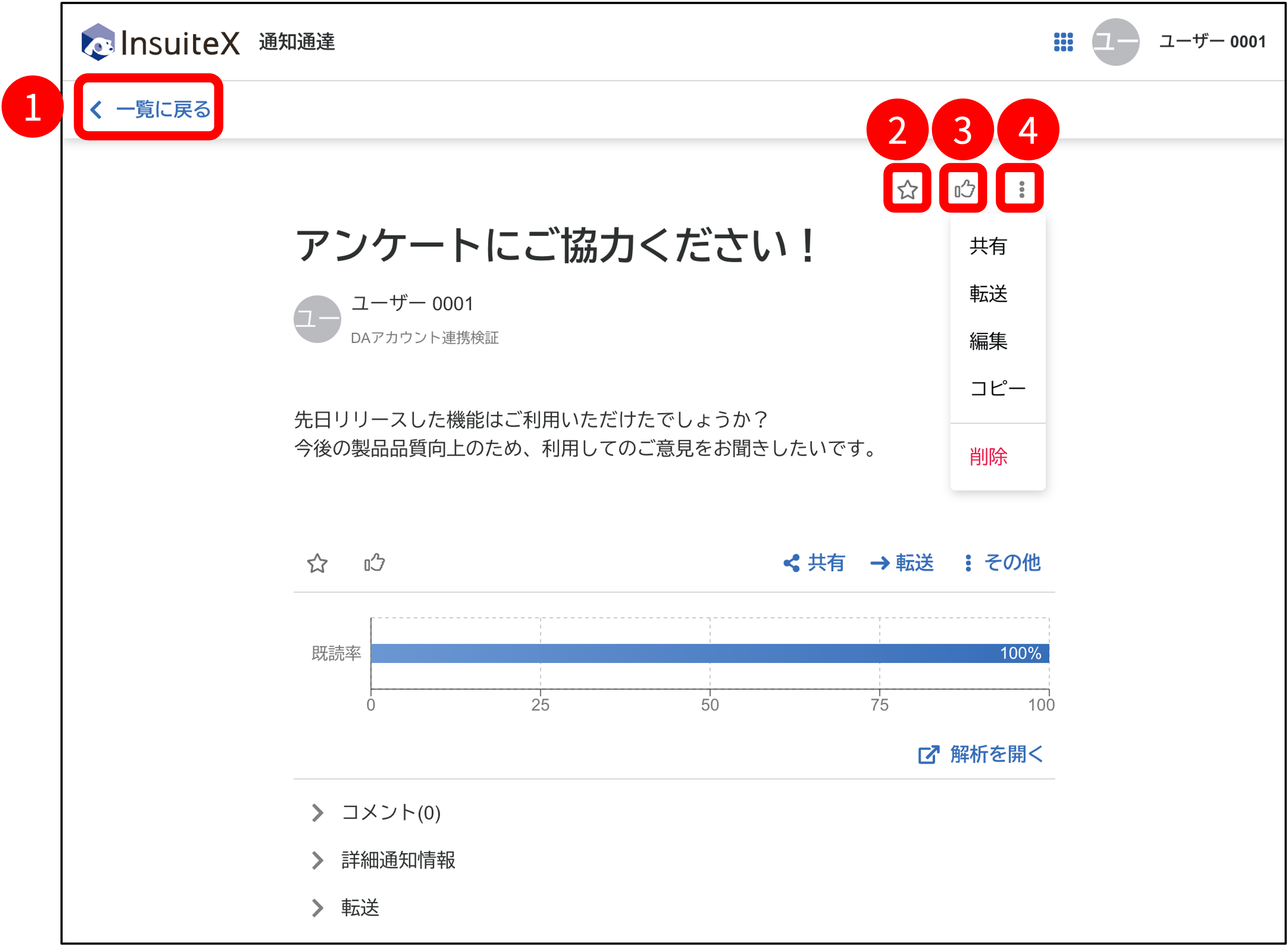The width and height of the screenshot is (1288, 946).
Task: Click the star favorite icon below the title
Action: [318, 564]
